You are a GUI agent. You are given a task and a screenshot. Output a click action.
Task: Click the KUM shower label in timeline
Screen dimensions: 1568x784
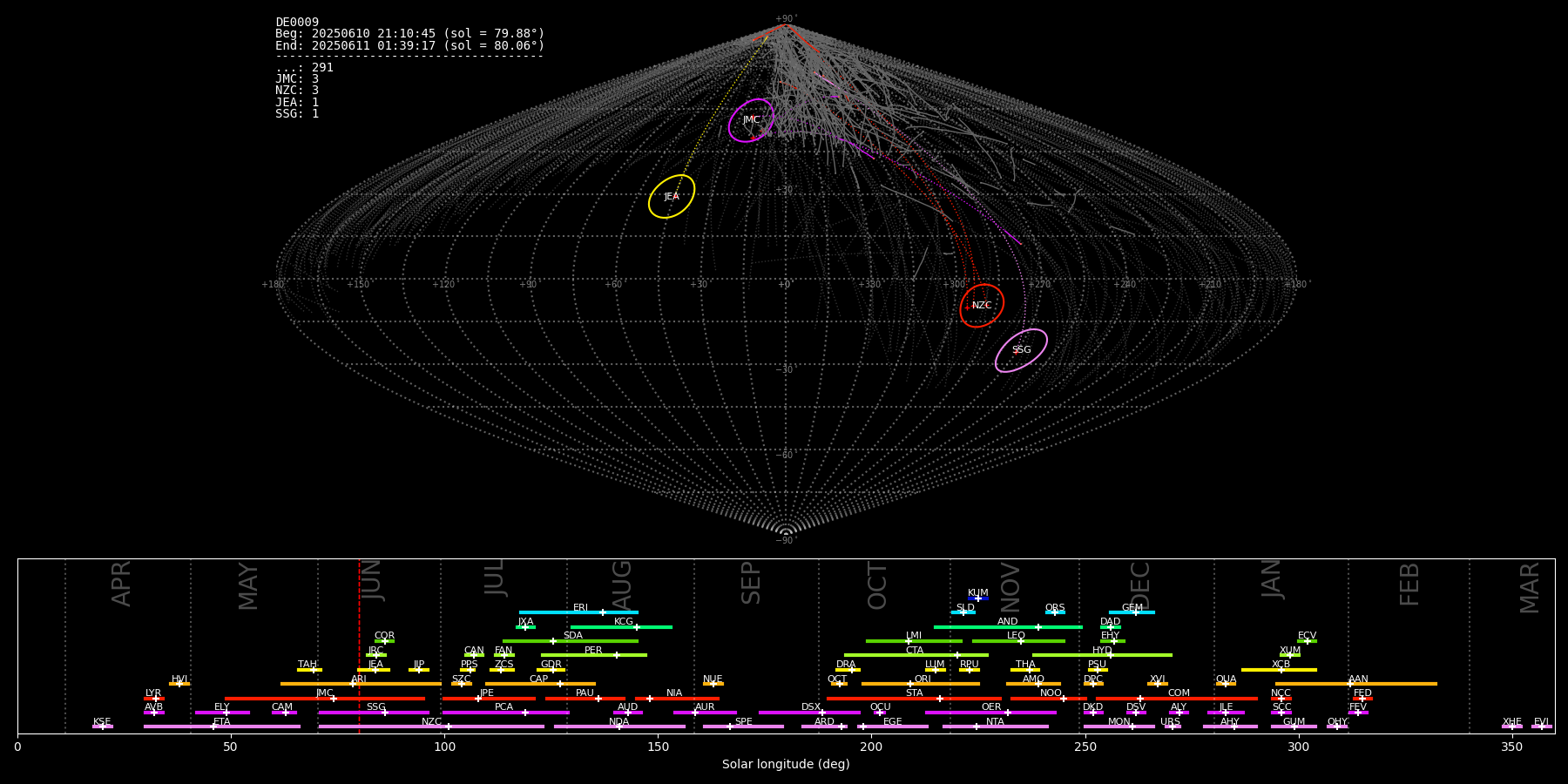pos(977,593)
